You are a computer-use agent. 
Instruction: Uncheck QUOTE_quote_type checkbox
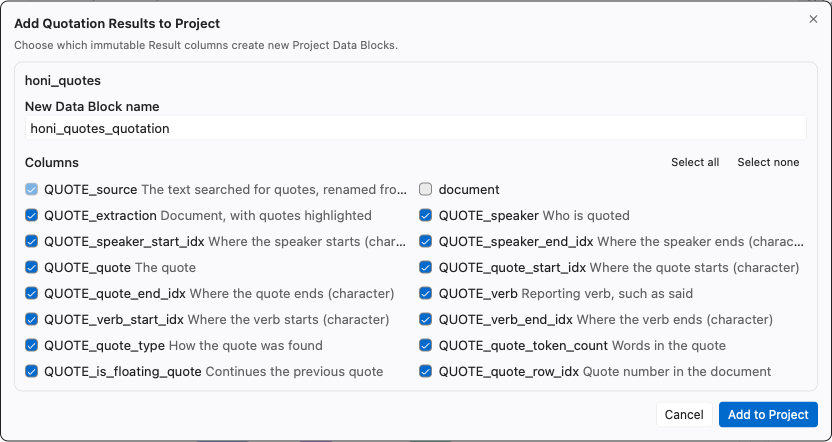(x=31, y=345)
